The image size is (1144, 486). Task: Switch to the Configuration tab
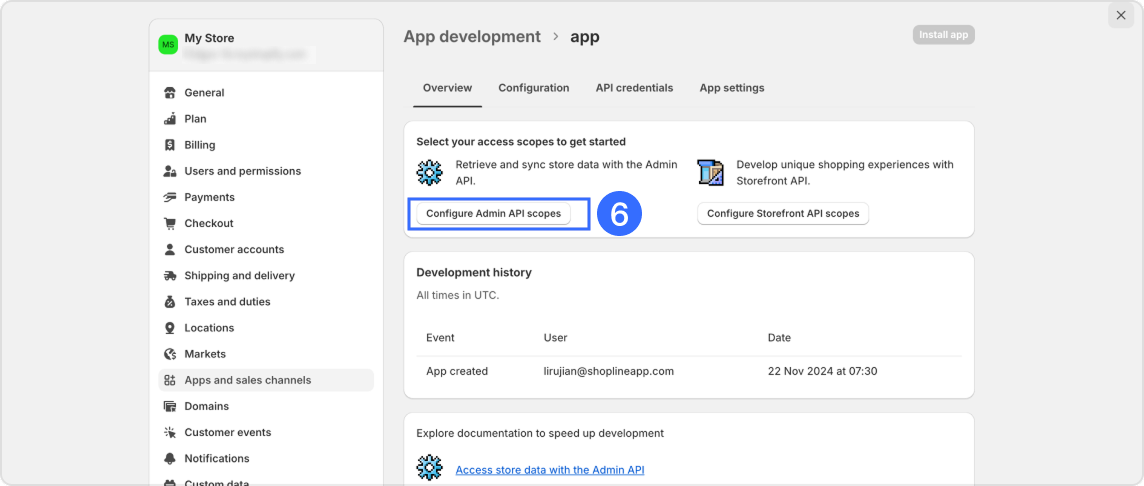coord(533,88)
